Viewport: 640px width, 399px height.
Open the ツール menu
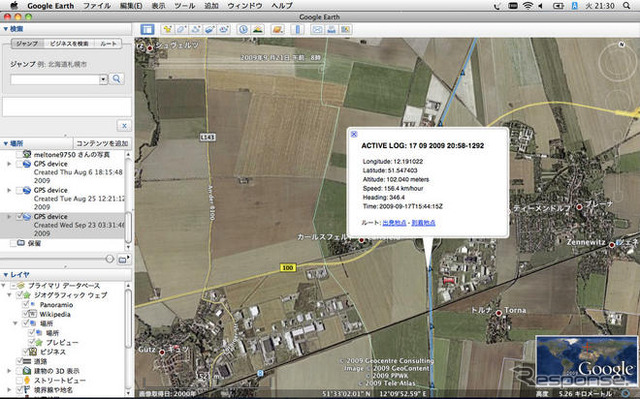pyautogui.click(x=184, y=6)
